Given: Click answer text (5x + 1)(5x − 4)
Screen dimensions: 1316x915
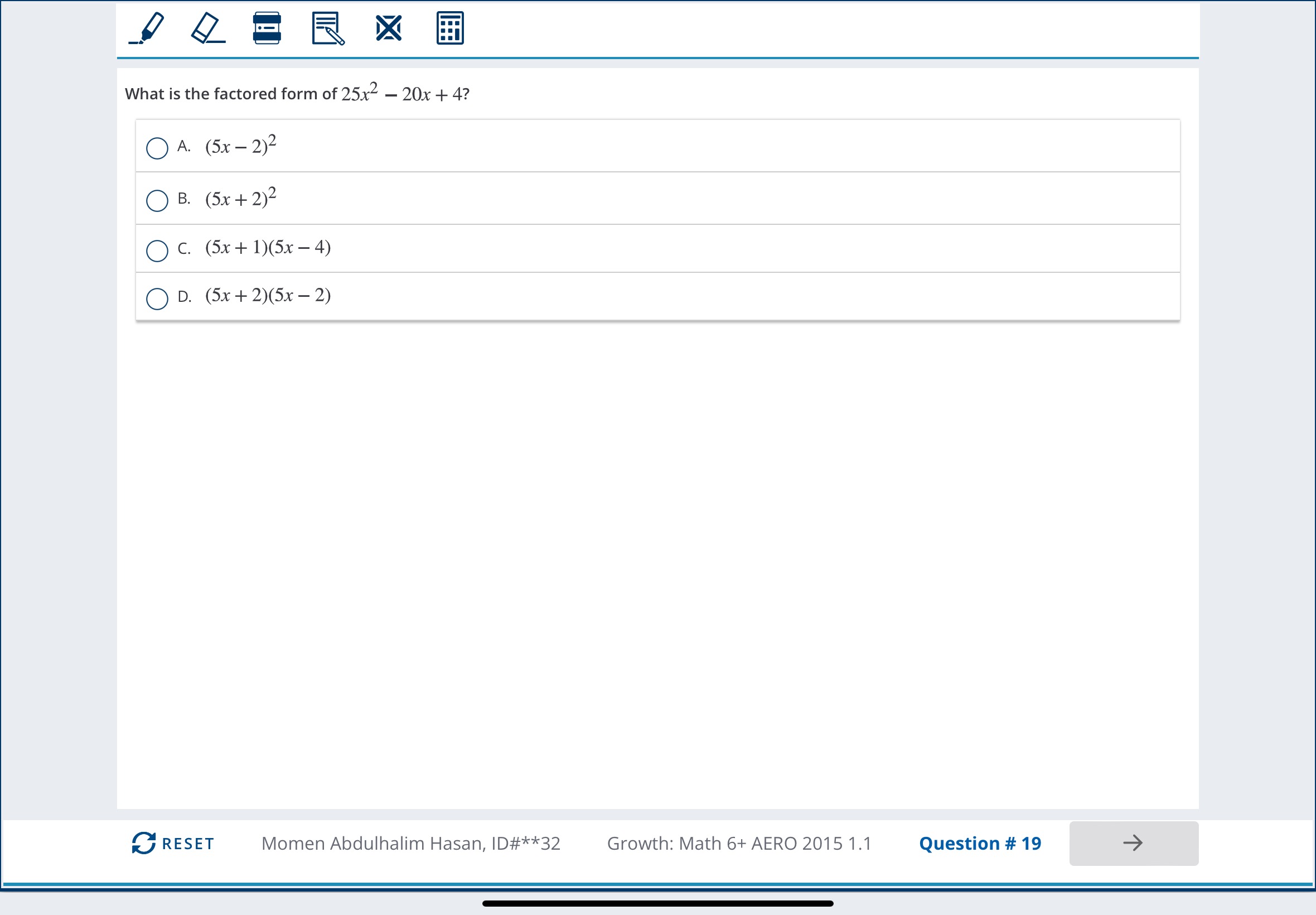Looking at the screenshot, I should [x=268, y=247].
